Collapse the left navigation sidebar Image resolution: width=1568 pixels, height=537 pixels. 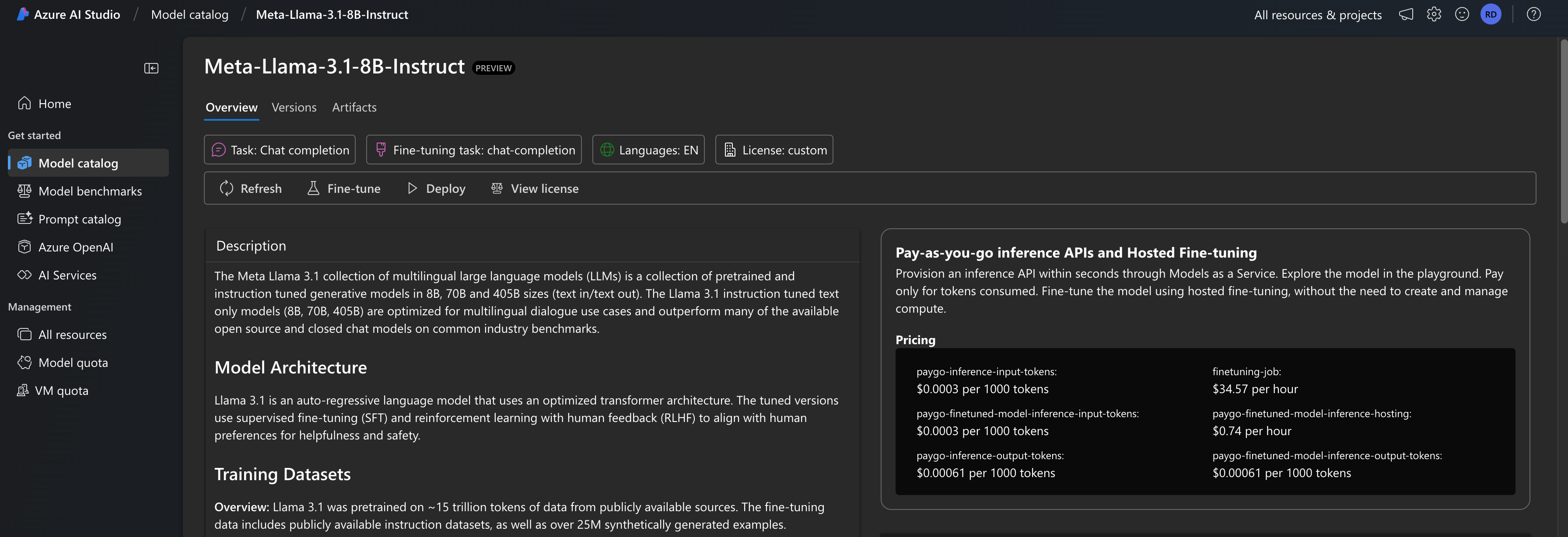(x=151, y=68)
